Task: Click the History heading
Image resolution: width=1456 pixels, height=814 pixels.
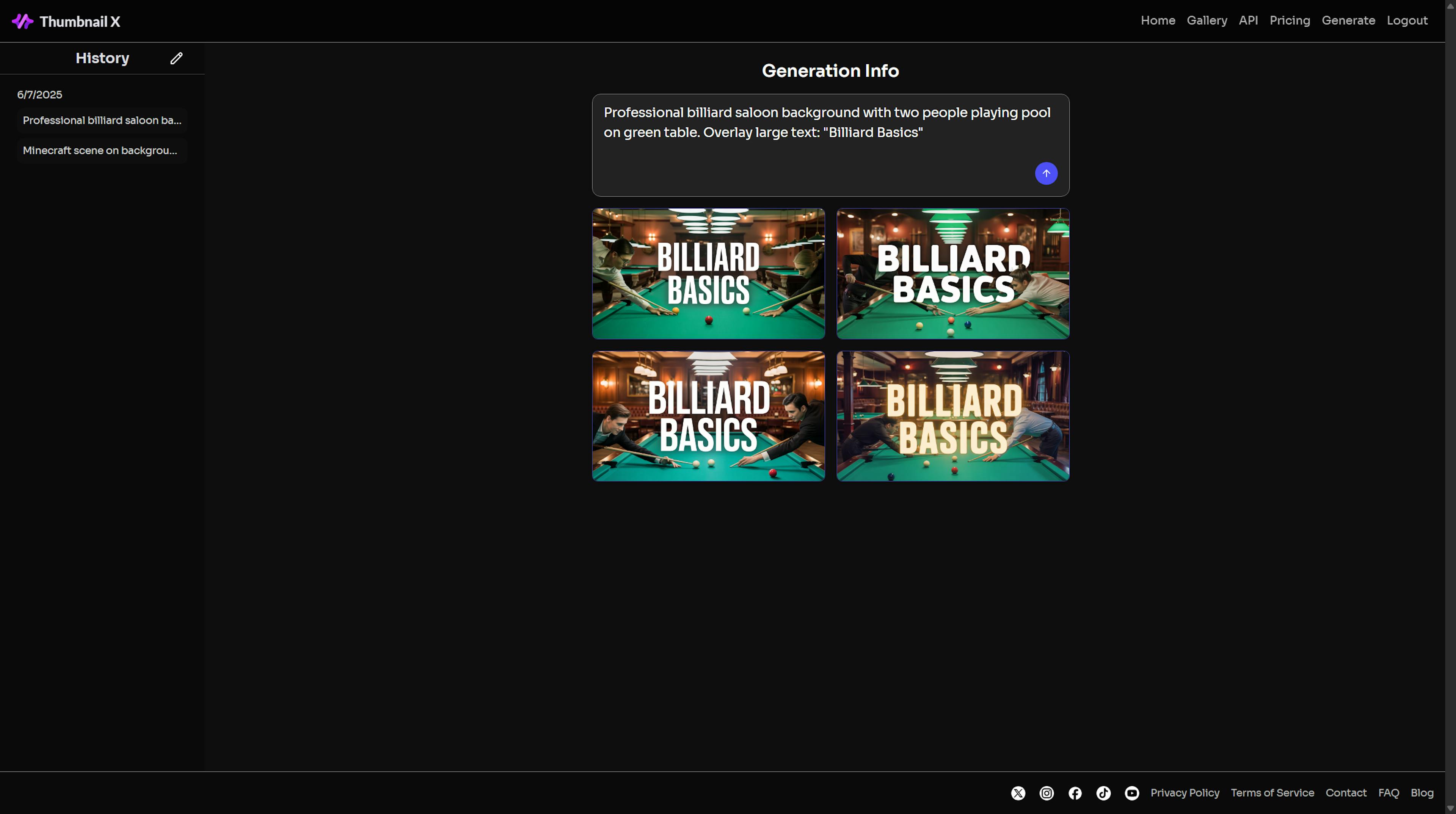Action: coord(102,58)
